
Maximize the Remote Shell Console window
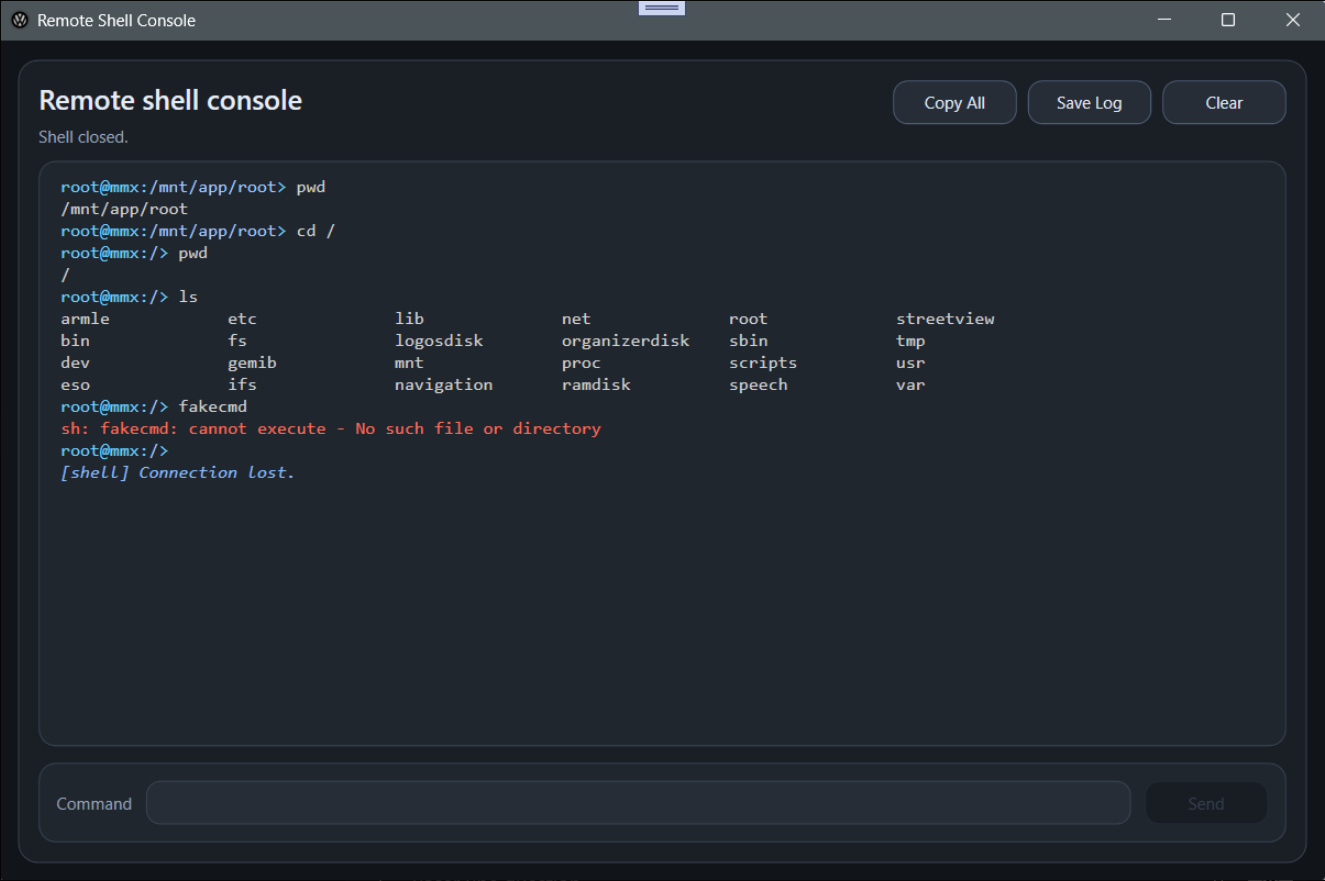1228,19
